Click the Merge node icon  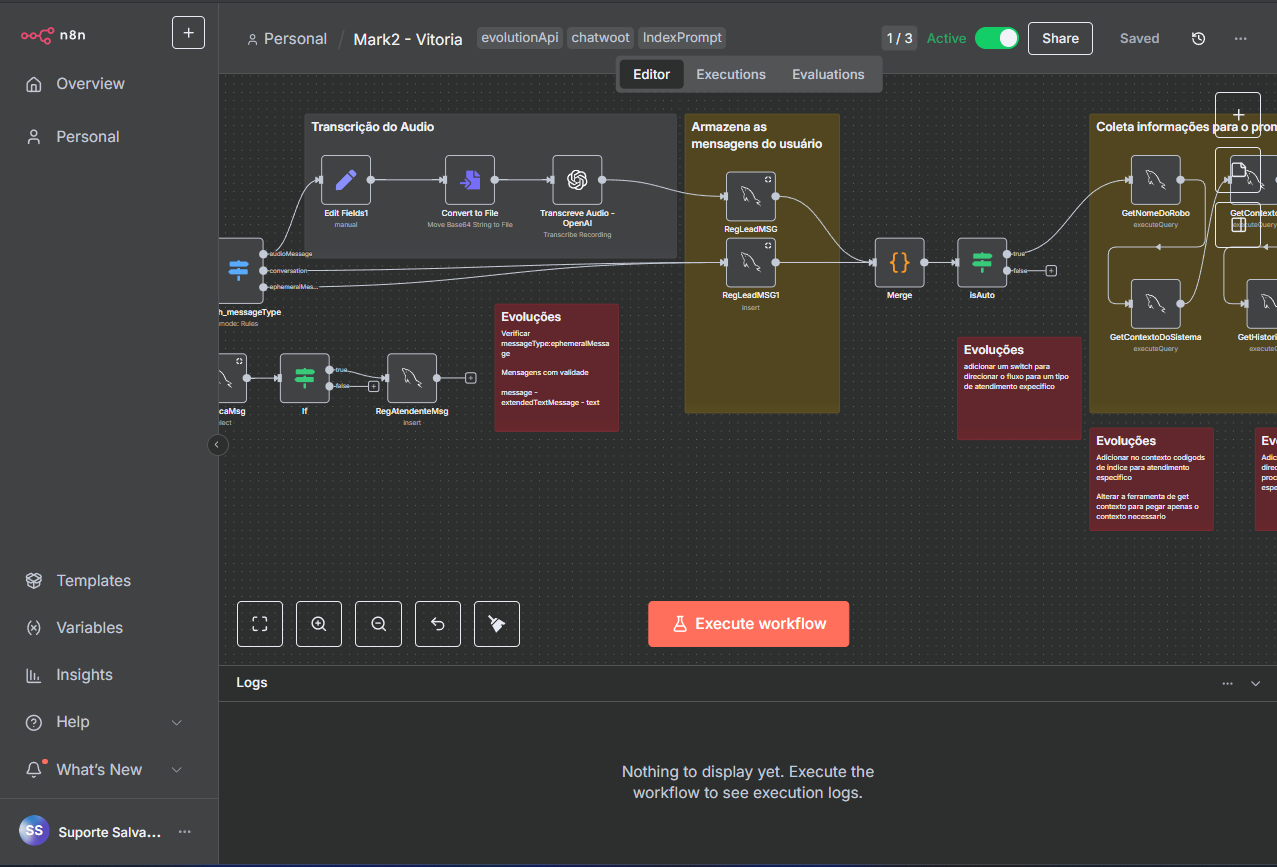[899, 263]
